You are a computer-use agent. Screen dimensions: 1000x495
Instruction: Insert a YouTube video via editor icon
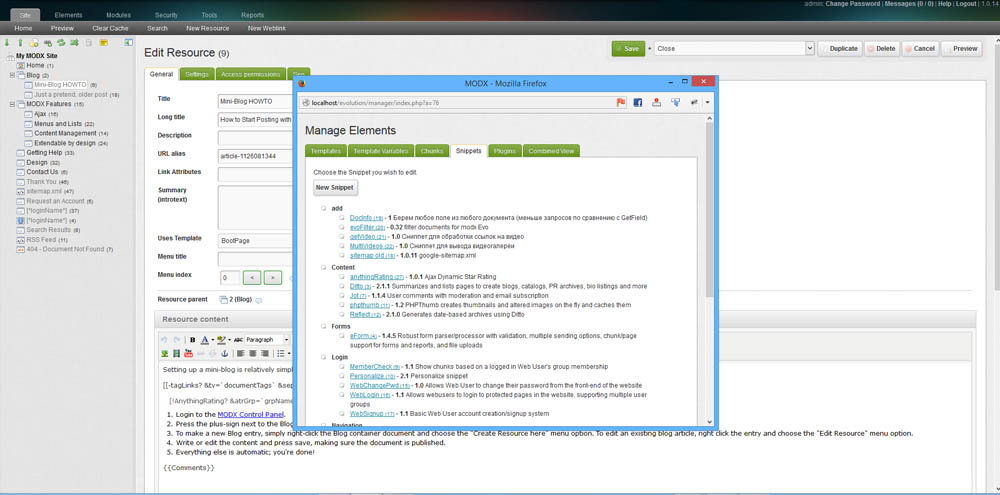(x=188, y=353)
